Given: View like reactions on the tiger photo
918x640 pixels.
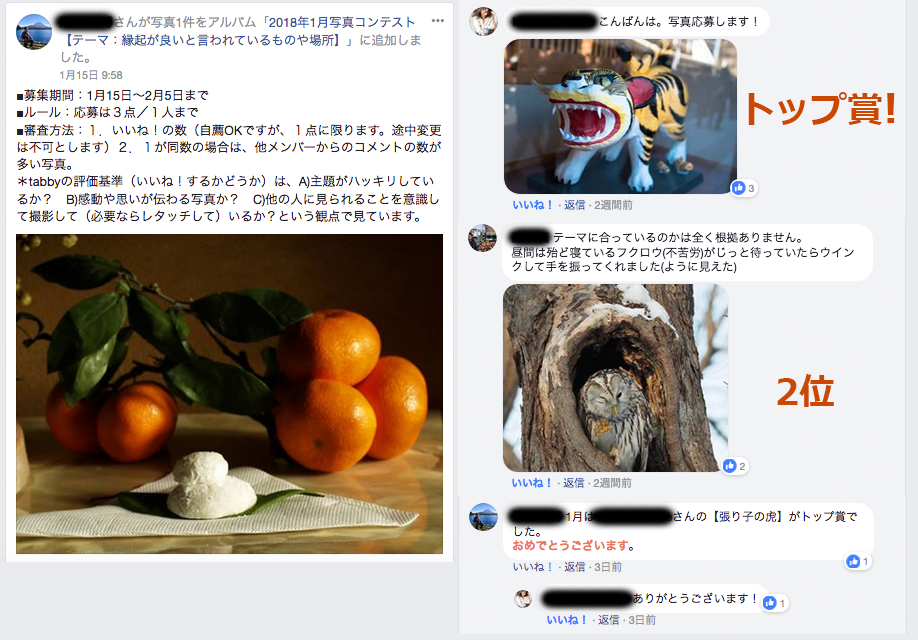Looking at the screenshot, I should (744, 188).
